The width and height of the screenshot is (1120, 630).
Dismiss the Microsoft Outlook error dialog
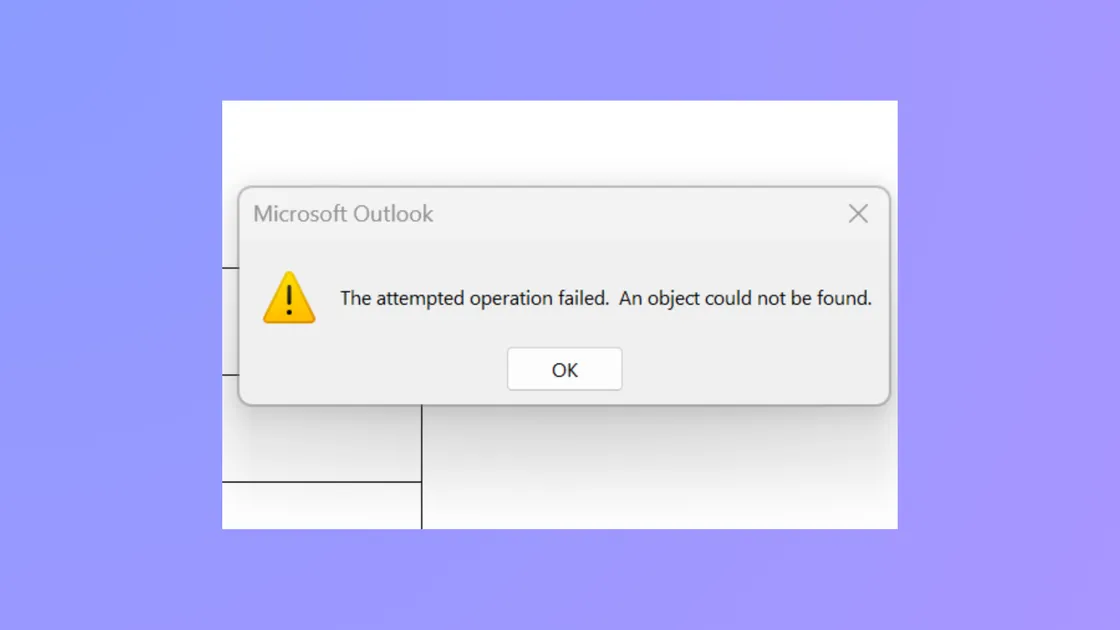[x=564, y=369]
